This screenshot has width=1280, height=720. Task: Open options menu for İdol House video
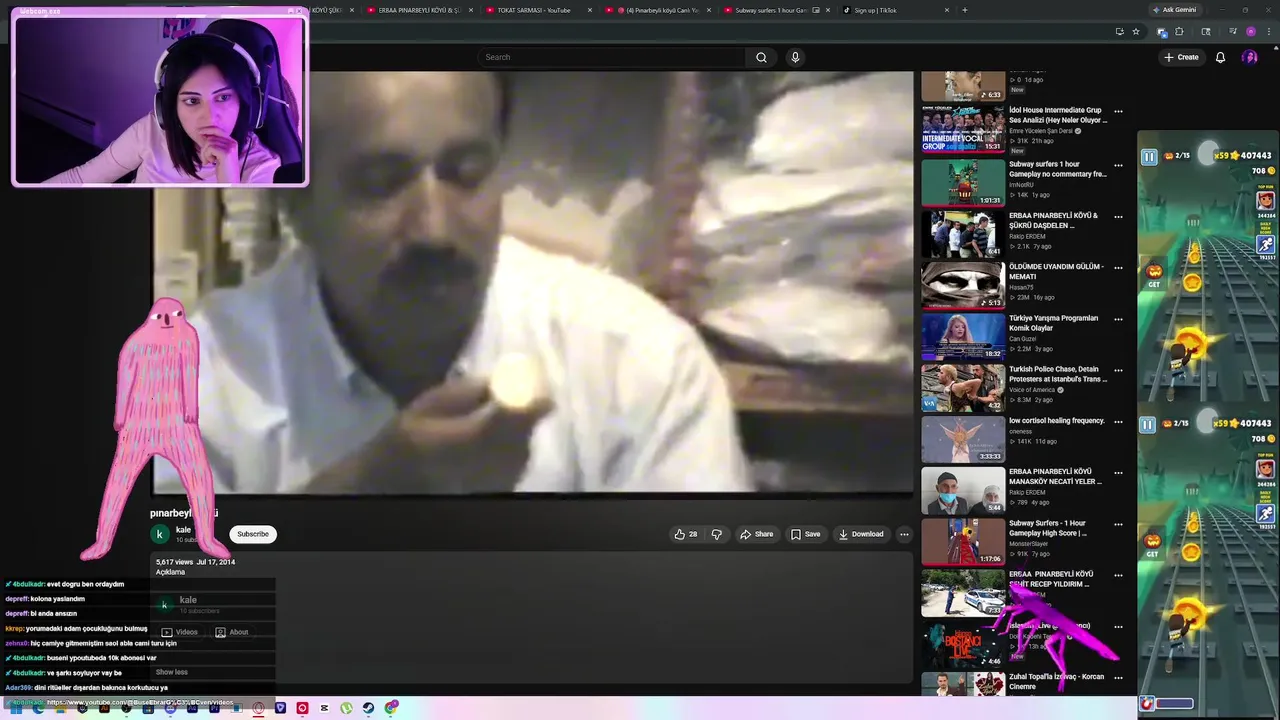point(1118,112)
